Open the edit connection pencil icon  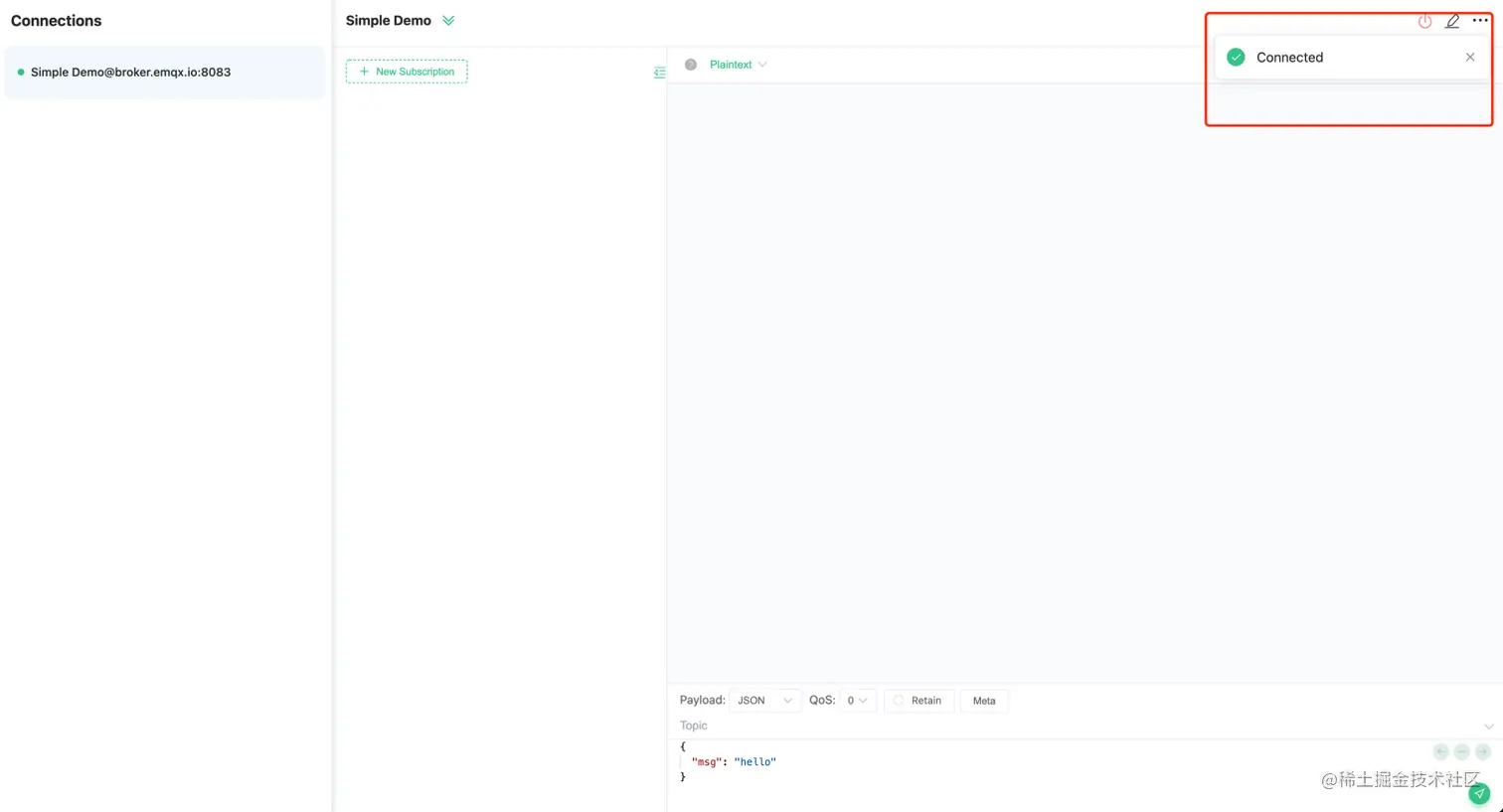point(1452,21)
